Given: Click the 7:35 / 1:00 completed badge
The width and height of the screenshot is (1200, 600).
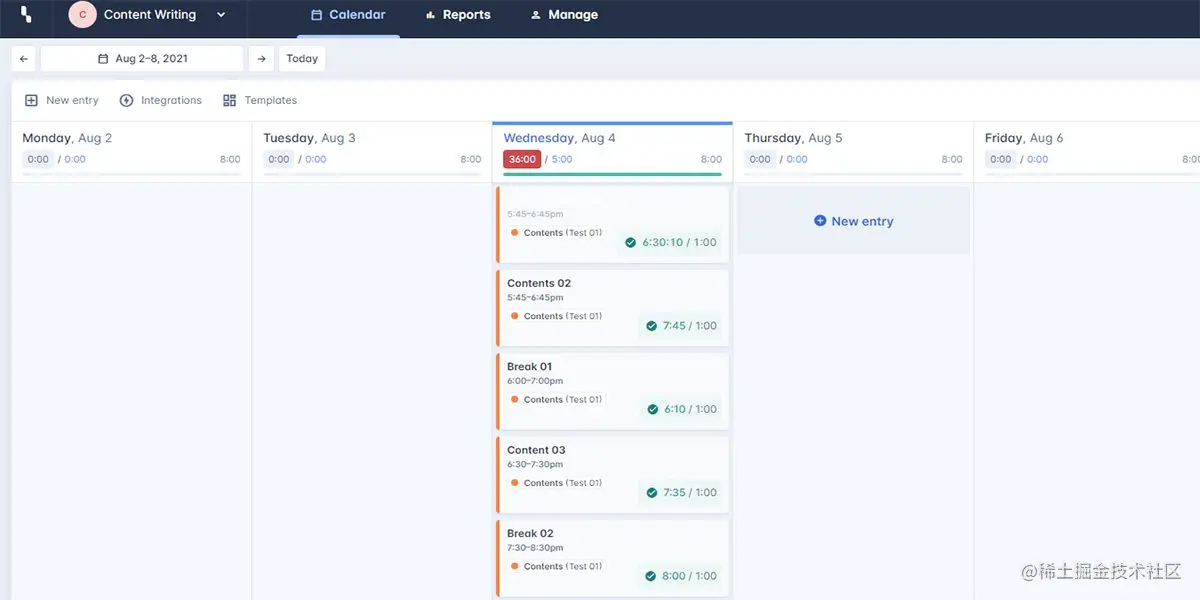Looking at the screenshot, I should (x=681, y=493).
